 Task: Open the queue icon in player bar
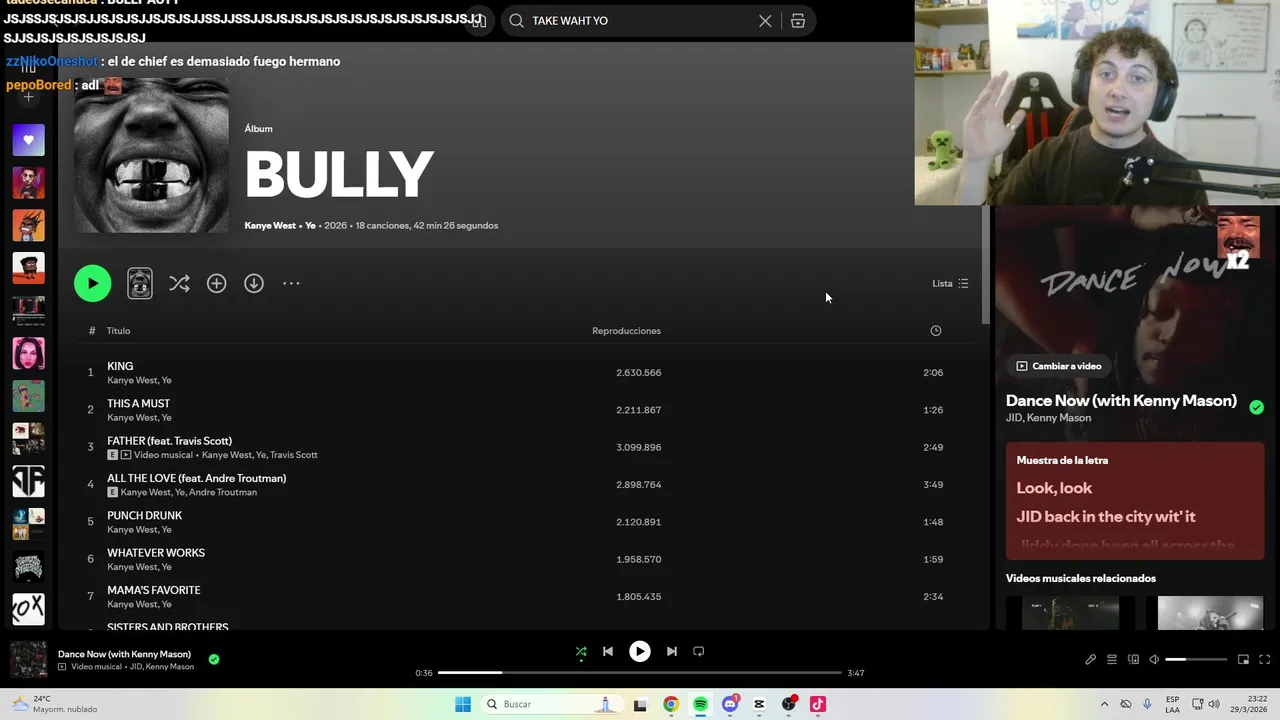coord(1112,660)
